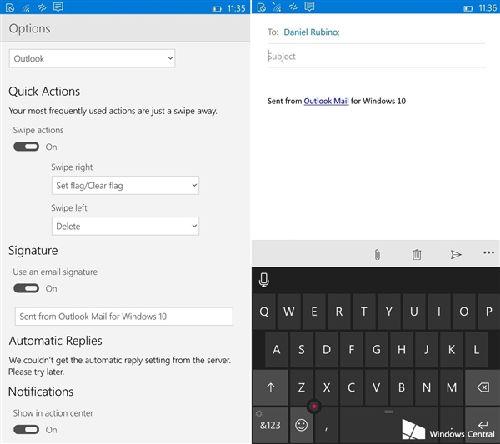Viewport: 500px width, 444px height.
Task: Tap the I key
Action: pos(439,312)
